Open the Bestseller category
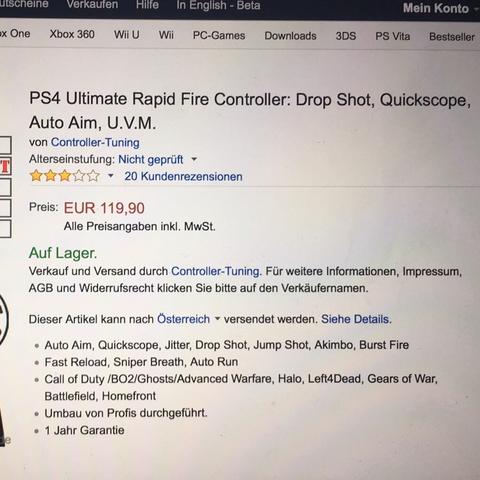480x480 pixels. coord(452,37)
